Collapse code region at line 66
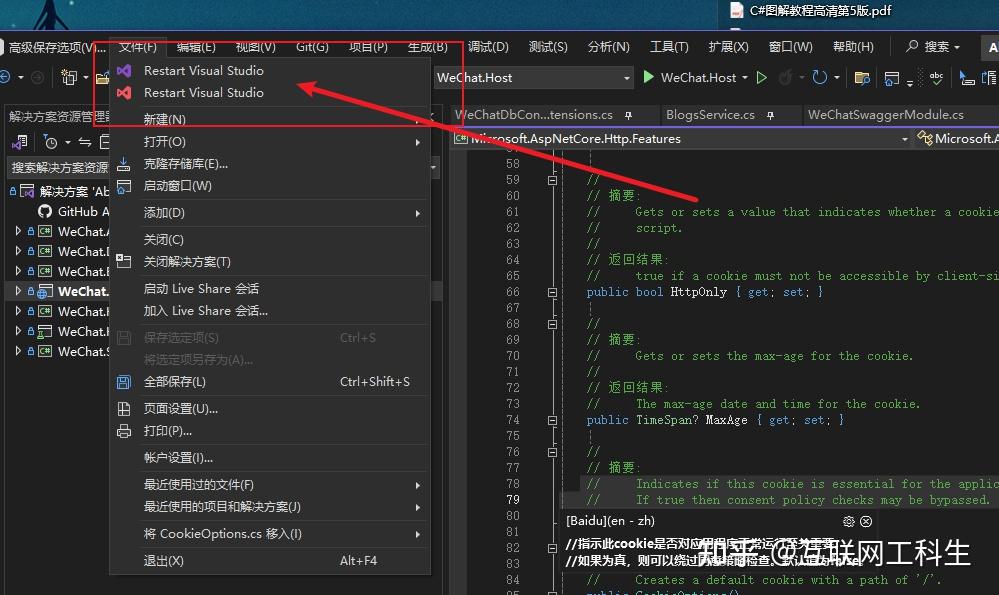Image resolution: width=999 pixels, height=595 pixels. 552,292
